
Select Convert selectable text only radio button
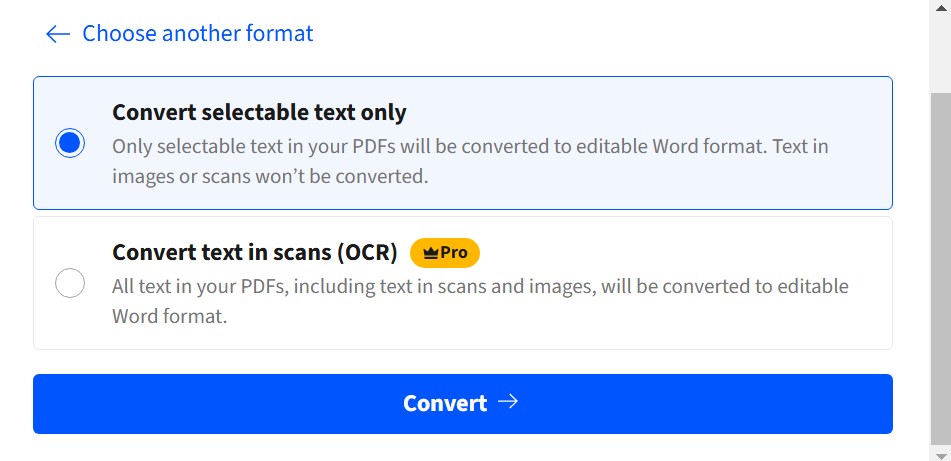[x=70, y=143]
